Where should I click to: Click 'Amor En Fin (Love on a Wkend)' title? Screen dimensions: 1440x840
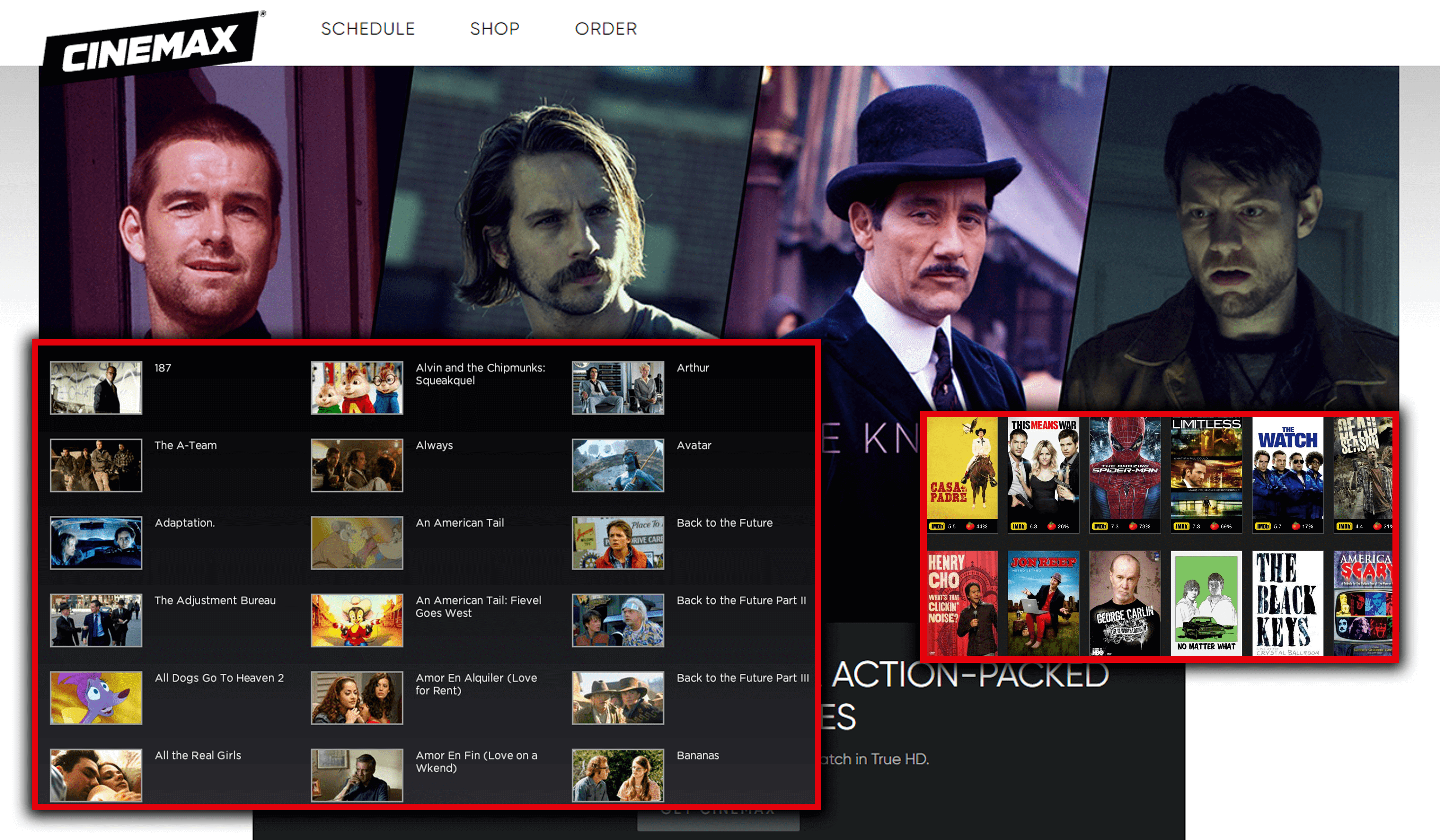(x=477, y=762)
